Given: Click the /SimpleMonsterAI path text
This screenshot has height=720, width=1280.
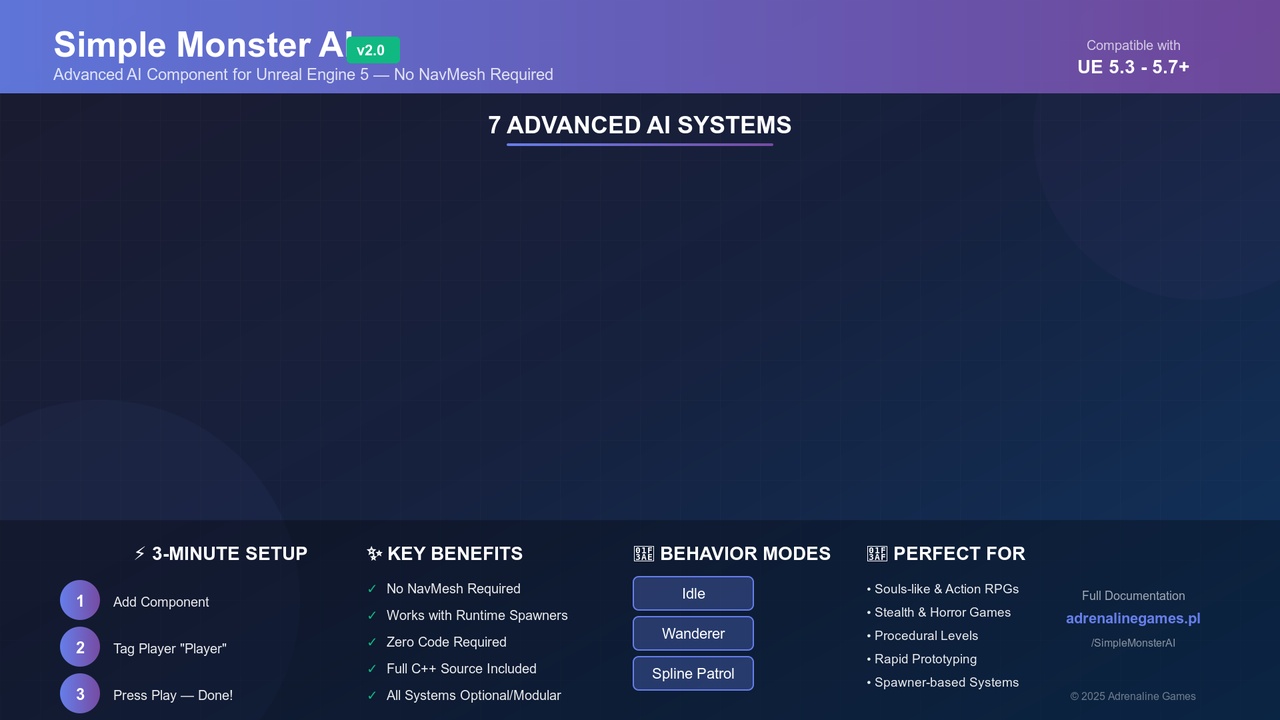Looking at the screenshot, I should tap(1133, 643).
